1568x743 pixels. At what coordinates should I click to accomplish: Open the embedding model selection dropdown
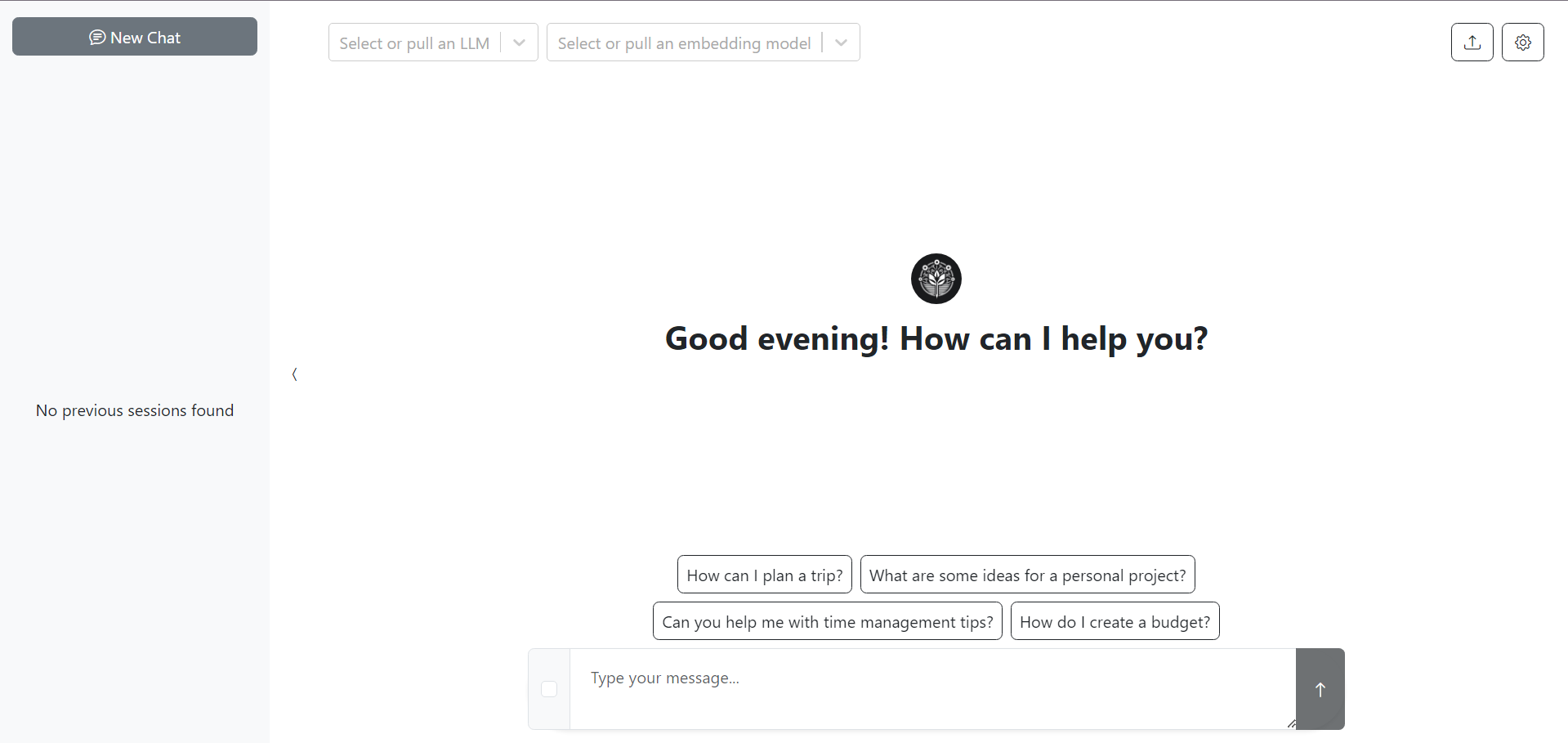click(684, 43)
